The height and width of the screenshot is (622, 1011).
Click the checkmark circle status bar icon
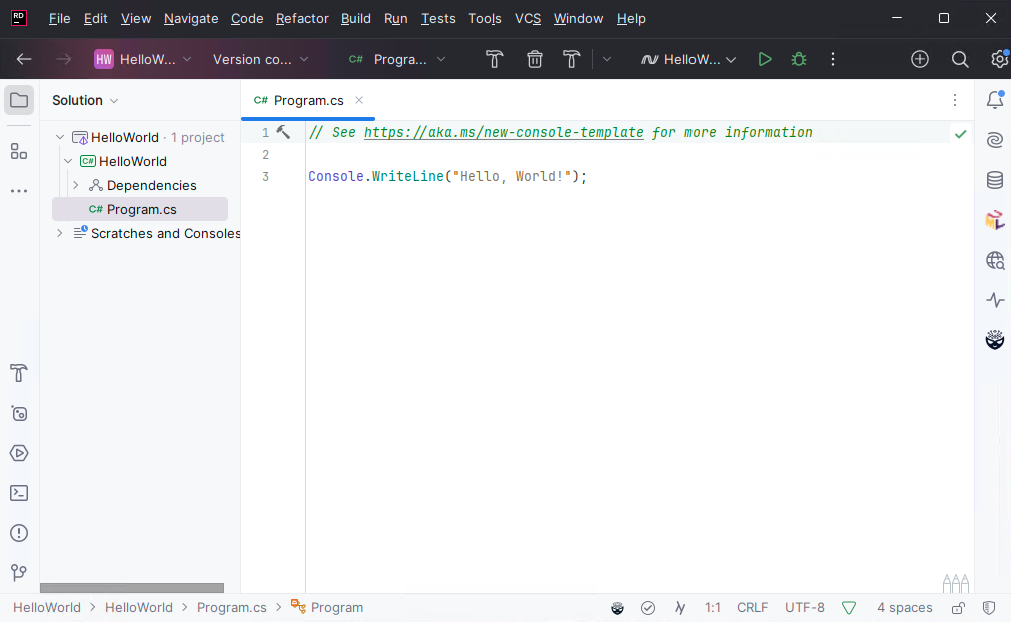pos(648,608)
